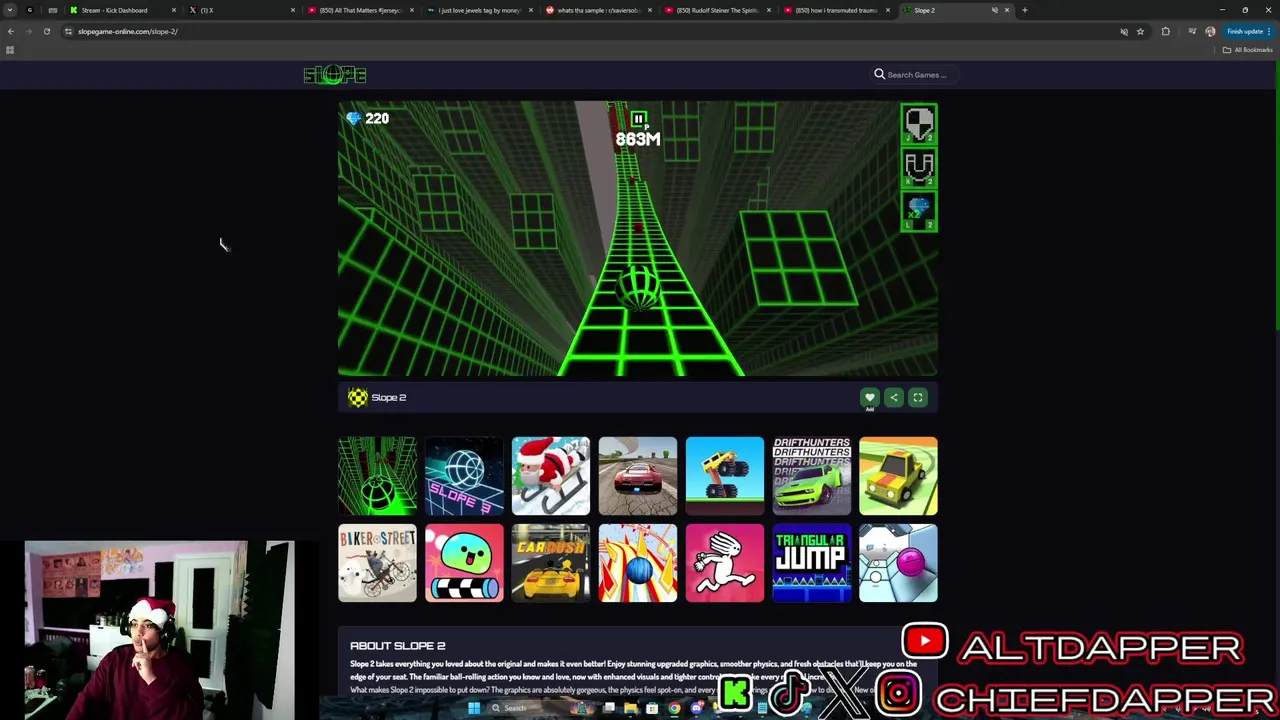Image resolution: width=1280 pixels, height=720 pixels.
Task: Click the blue gem counter icon
Action: pos(353,118)
